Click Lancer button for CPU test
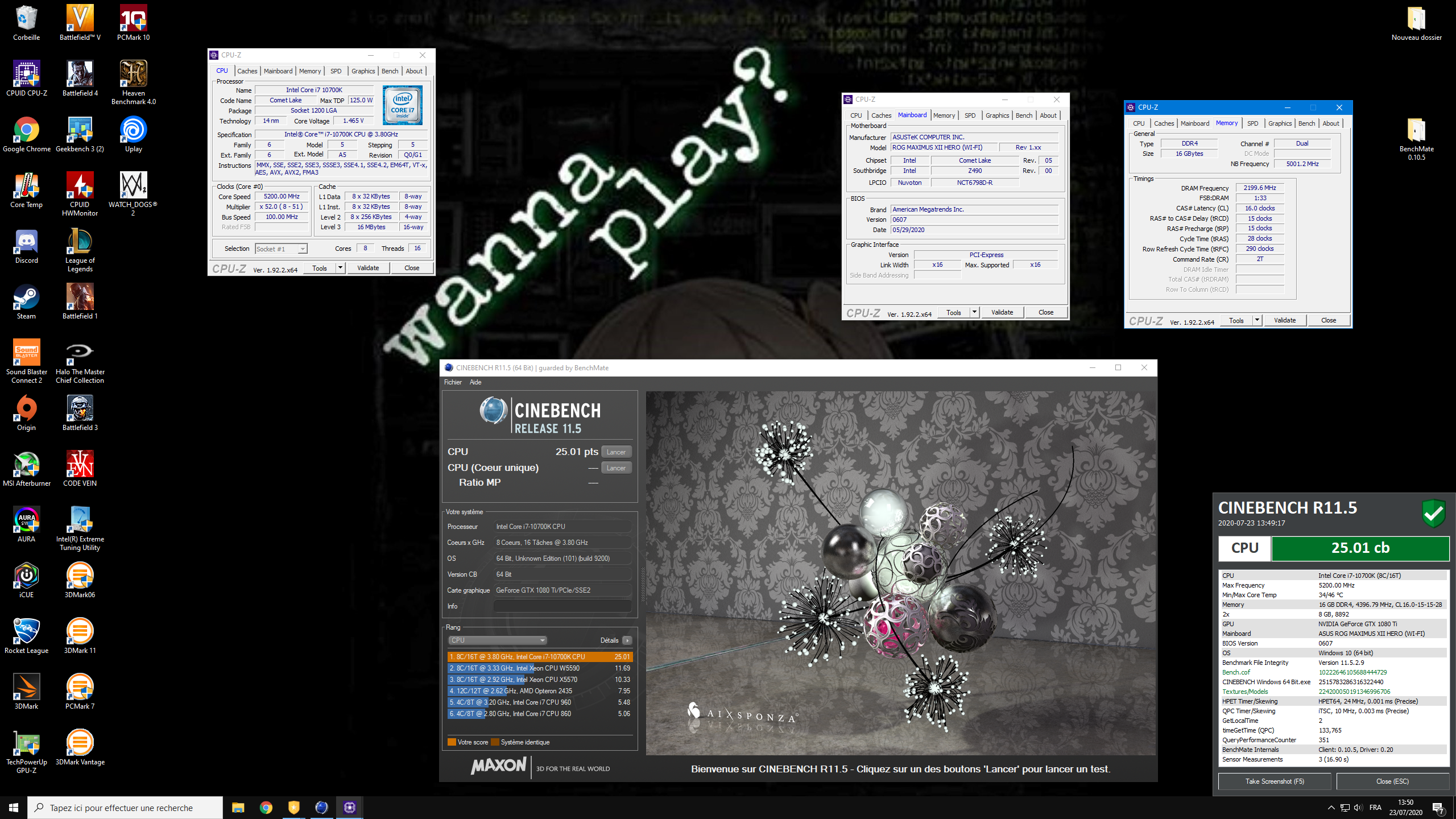This screenshot has width=1456, height=819. pos(616,452)
